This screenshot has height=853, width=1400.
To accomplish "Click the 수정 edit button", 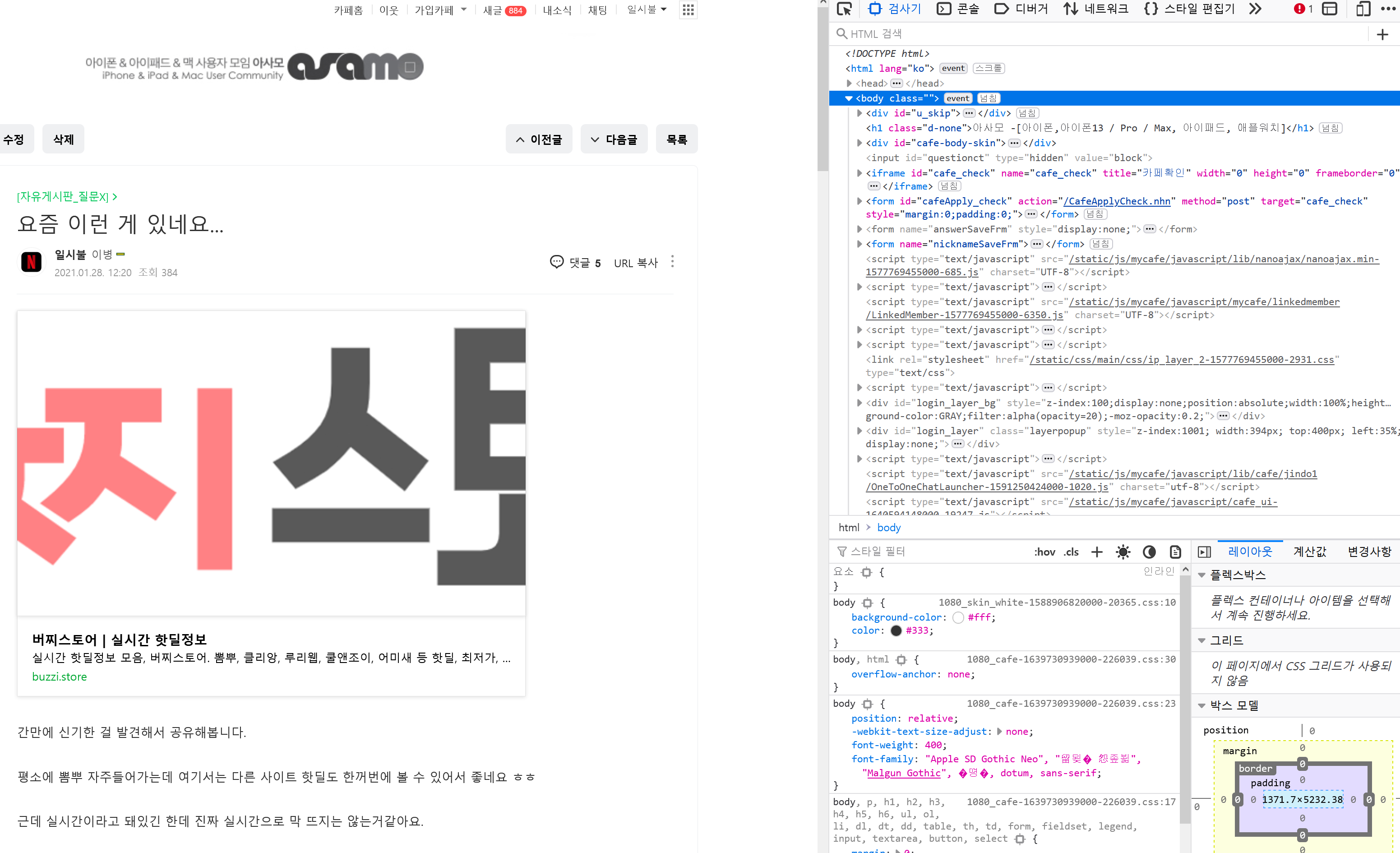I will click(15, 139).
